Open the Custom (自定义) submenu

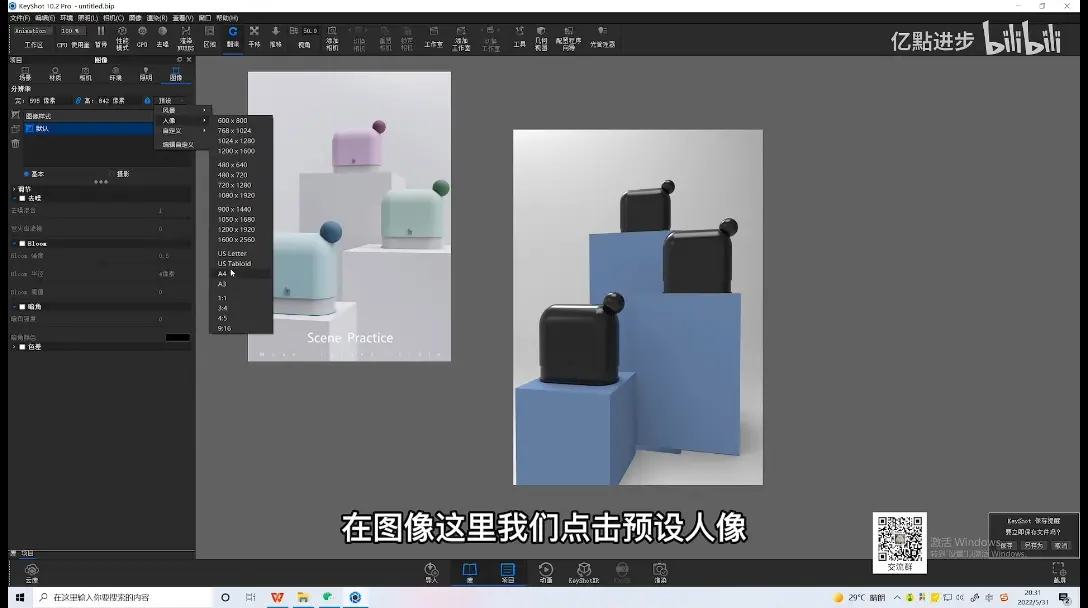pyautogui.click(x=183, y=130)
